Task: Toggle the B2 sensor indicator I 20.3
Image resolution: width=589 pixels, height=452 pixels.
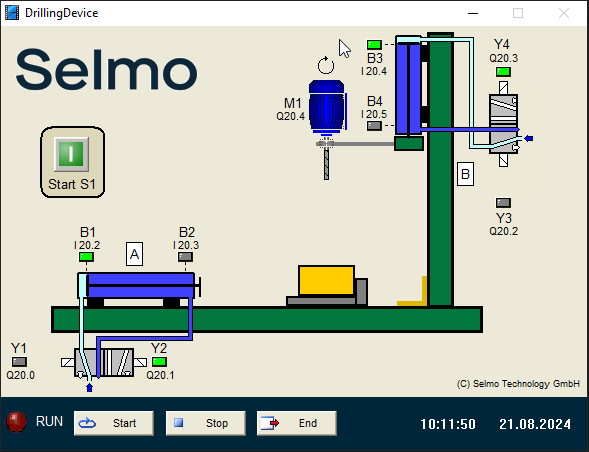Action: [185, 257]
